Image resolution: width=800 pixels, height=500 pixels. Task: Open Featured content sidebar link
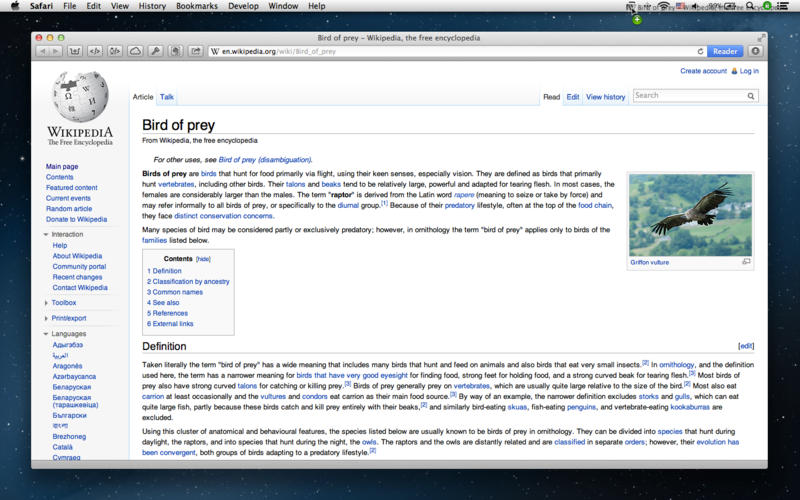71,188
